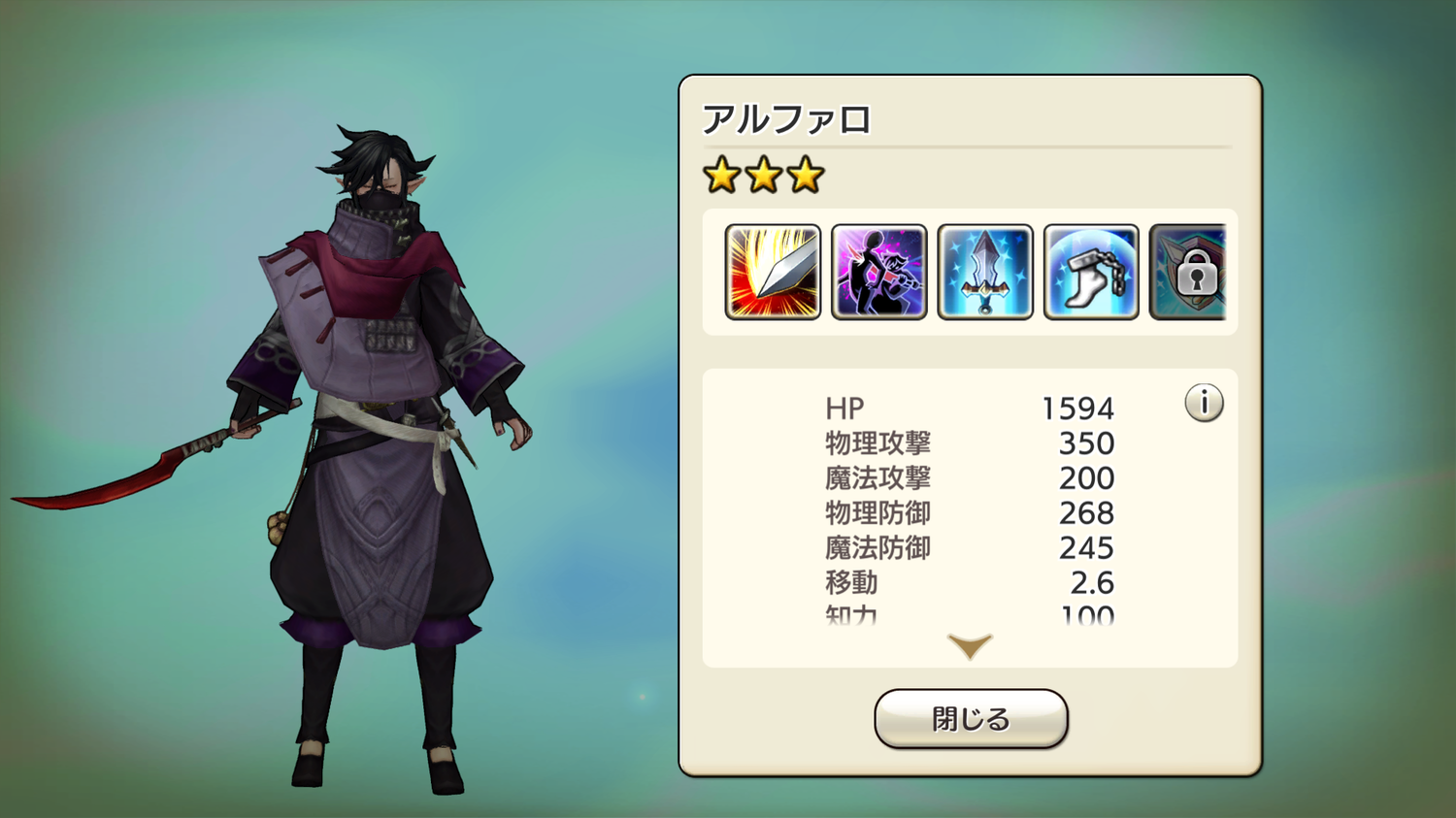Click the character name アルファロ
The image size is (1456, 818).
click(x=786, y=119)
